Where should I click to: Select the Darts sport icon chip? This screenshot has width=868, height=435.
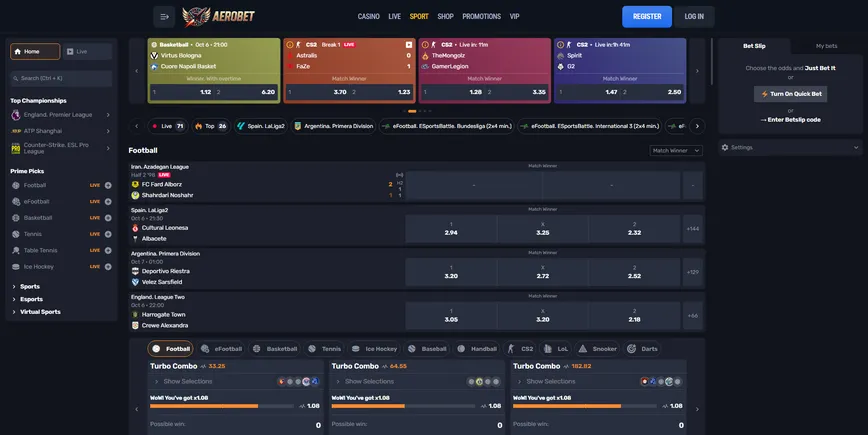point(643,349)
